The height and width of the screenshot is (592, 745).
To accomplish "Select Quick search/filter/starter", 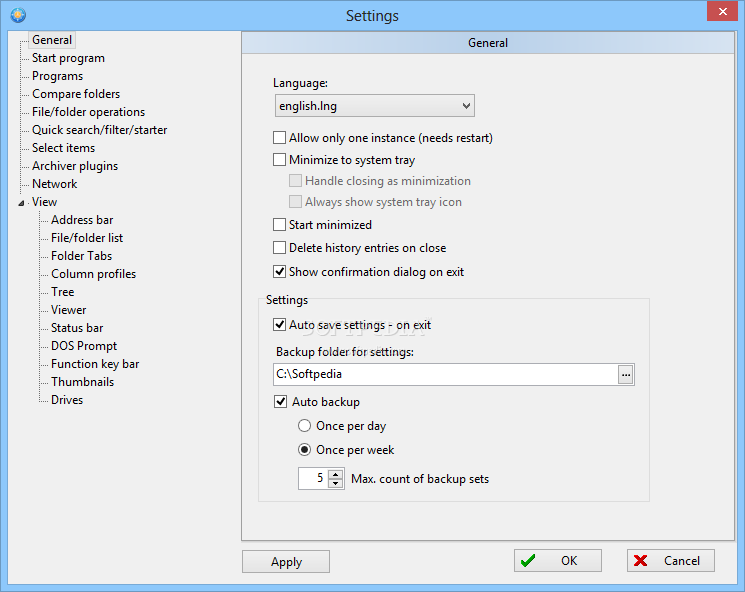I will click(x=100, y=130).
